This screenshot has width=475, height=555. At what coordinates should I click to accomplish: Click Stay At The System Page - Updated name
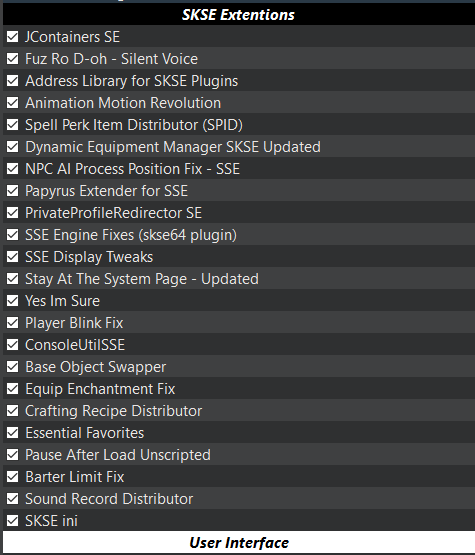click(x=142, y=279)
